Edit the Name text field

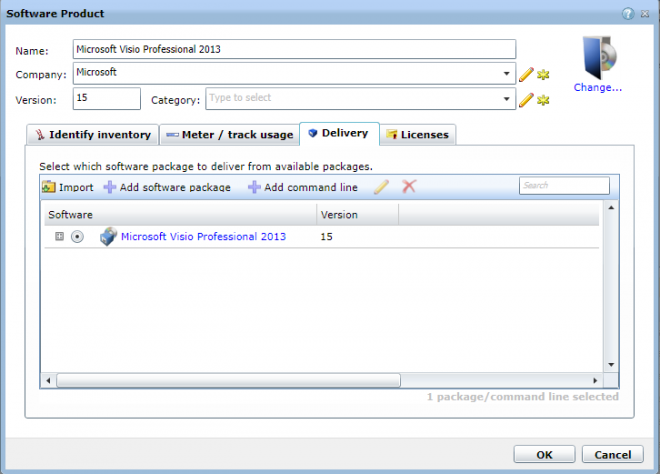click(x=294, y=49)
